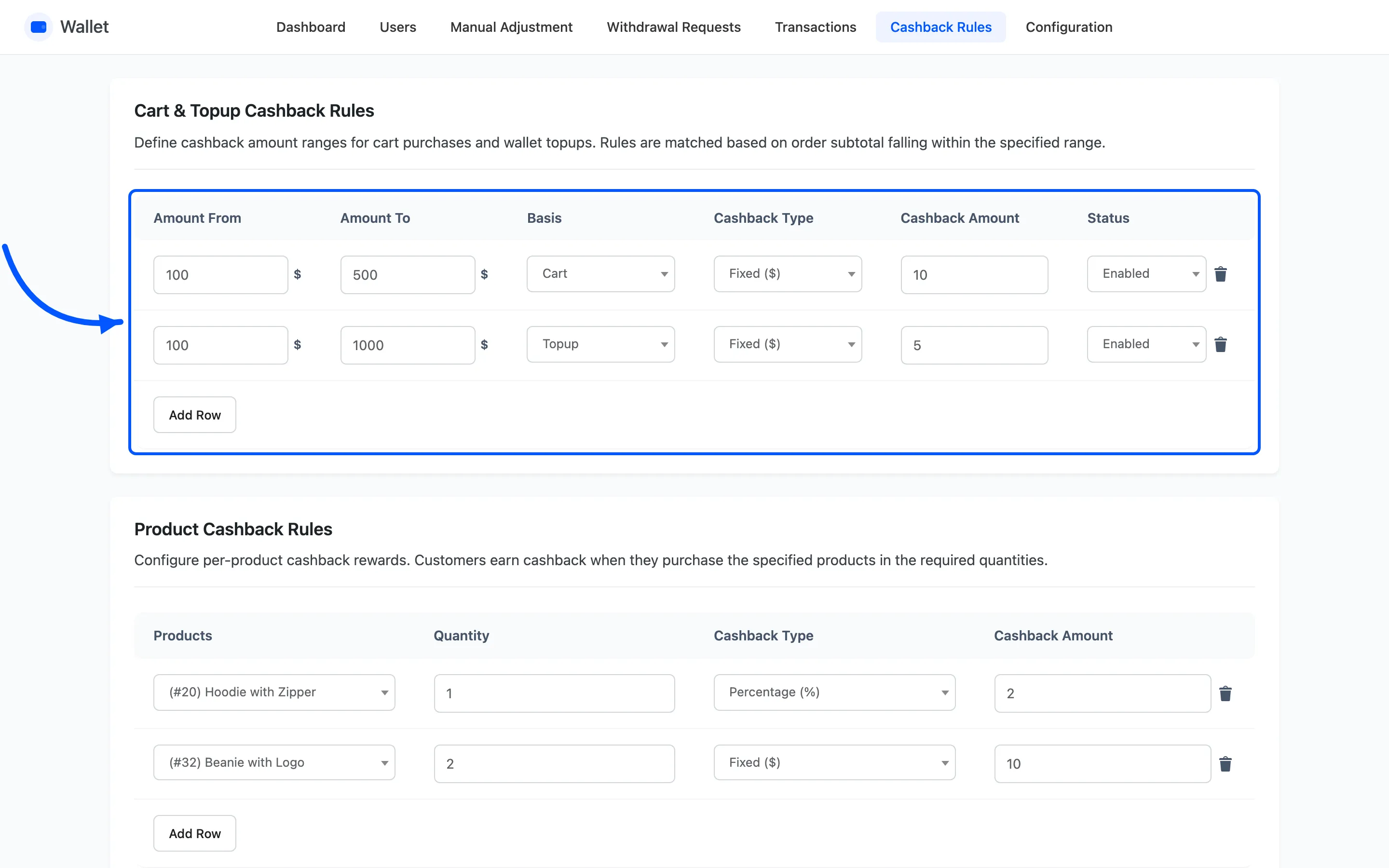Screen dimensions: 1389x868
Task: Go to the Users tab
Action: [398, 27]
